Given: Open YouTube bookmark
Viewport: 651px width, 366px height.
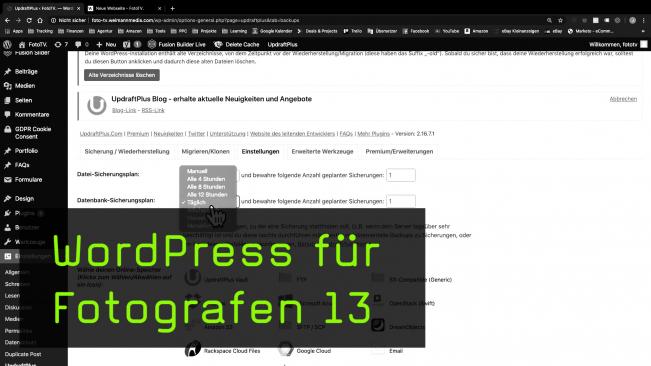Looking at the screenshot, I should 447,31.
